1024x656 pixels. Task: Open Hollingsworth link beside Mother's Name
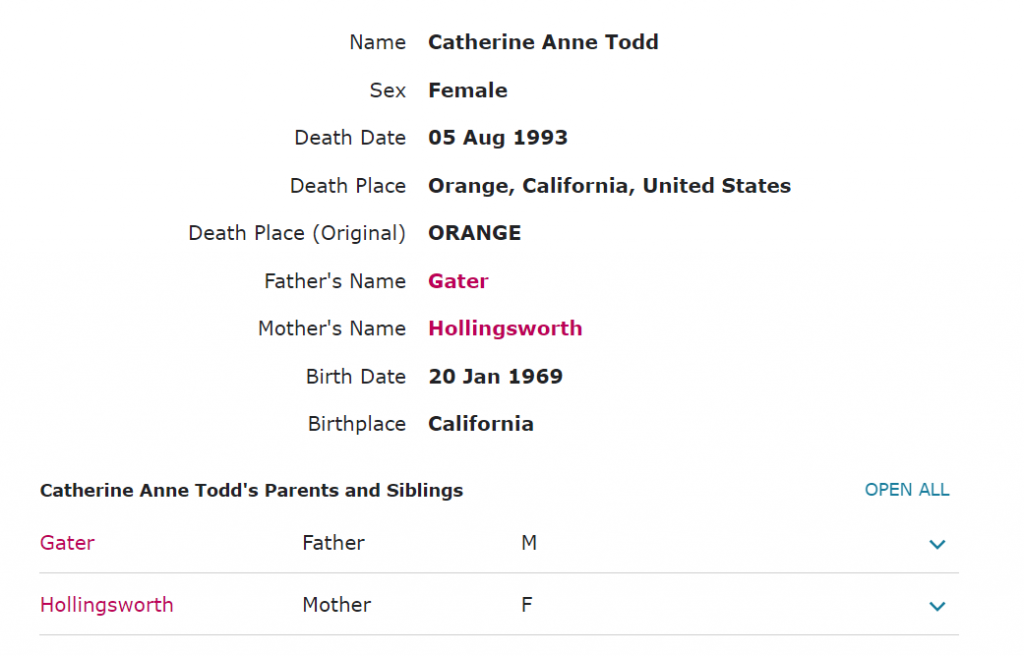(x=505, y=329)
